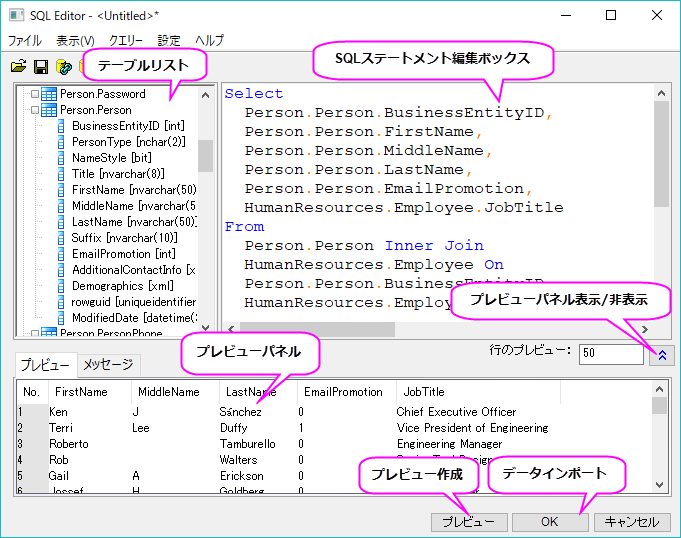This screenshot has height=538, width=681.
Task: Select the Person.Person tree label
Action: point(96,110)
